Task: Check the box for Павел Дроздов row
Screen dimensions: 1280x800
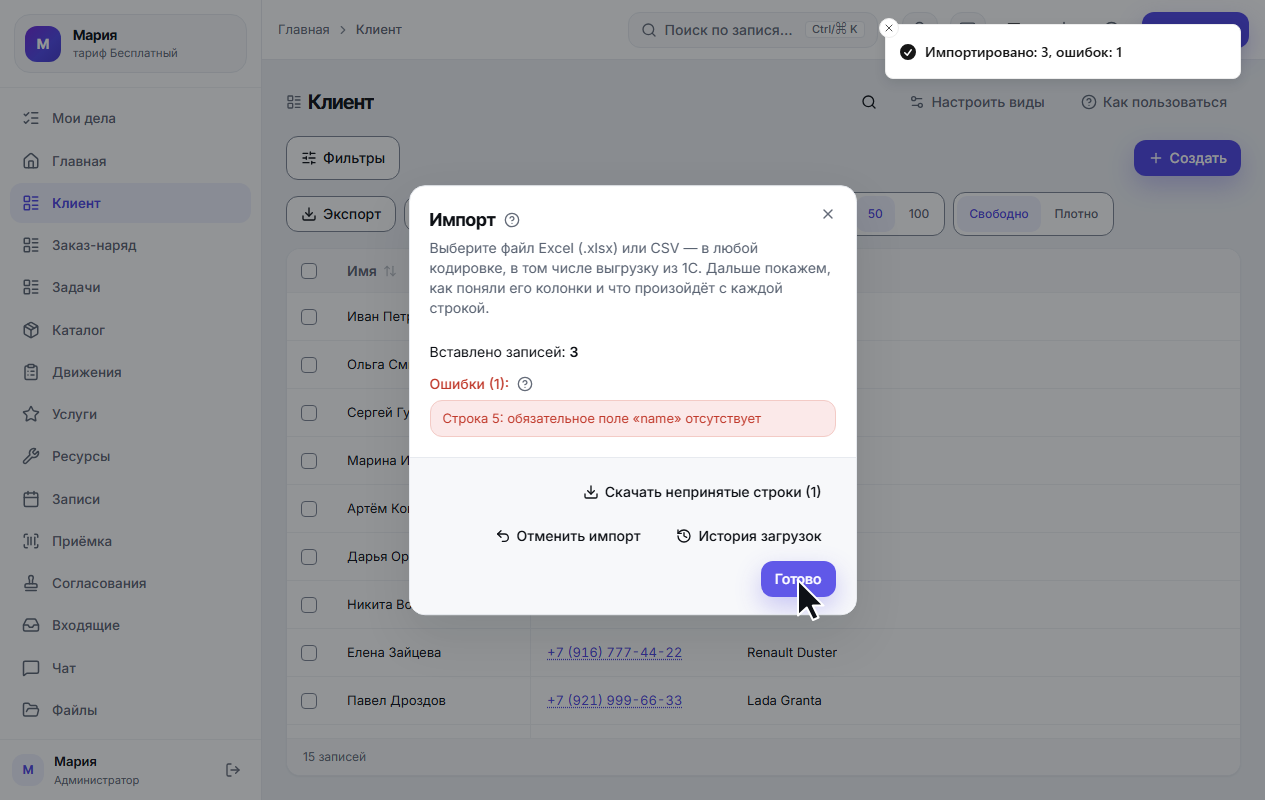Action: (309, 700)
